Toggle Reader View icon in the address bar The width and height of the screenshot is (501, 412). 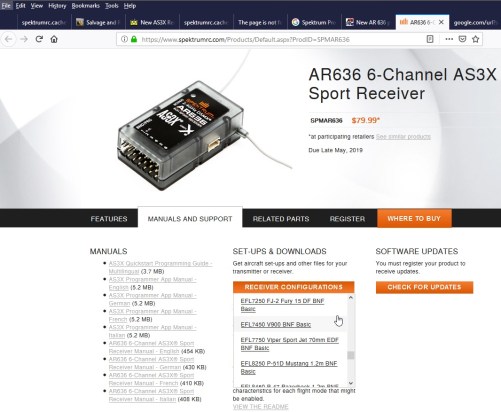[x=430, y=39]
